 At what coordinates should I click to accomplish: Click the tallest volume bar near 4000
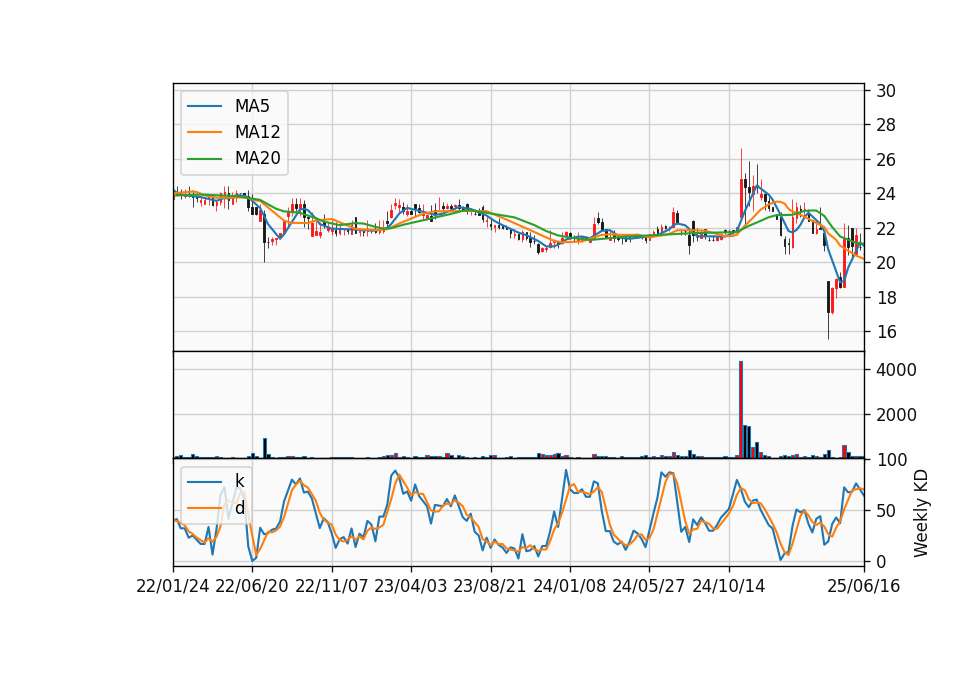click(x=741, y=410)
